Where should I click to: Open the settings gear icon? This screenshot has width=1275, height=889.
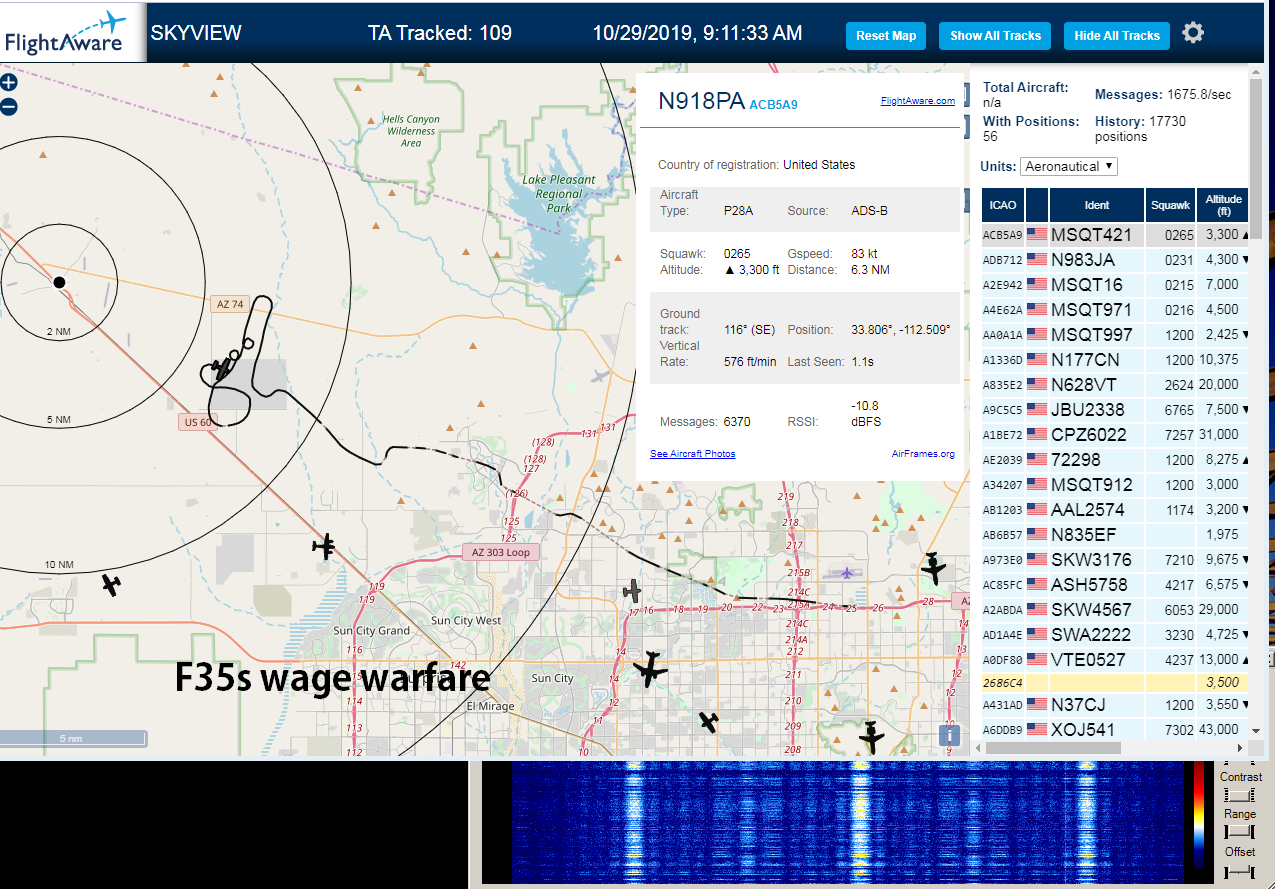(x=1193, y=33)
